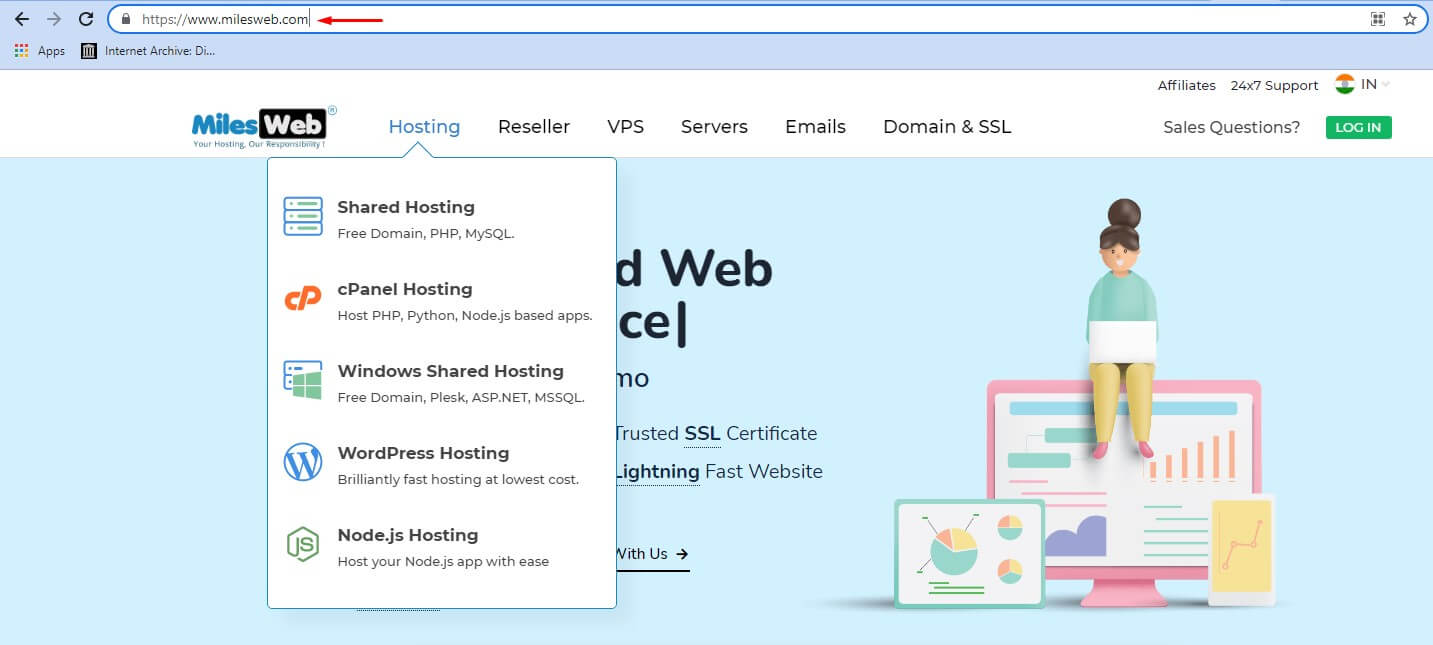Click the underlined SSL link

(x=702, y=434)
